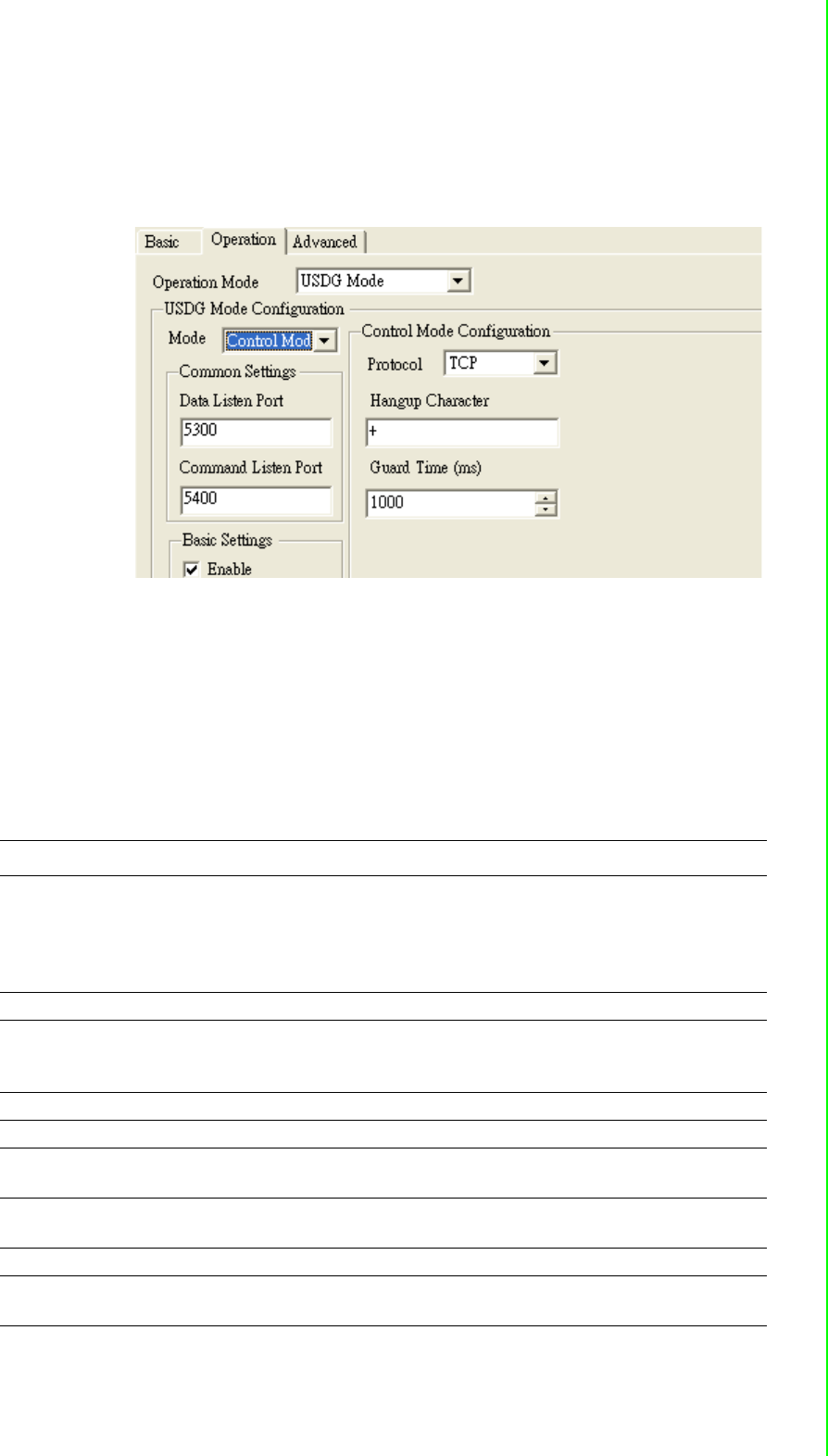828x1456 pixels.
Task: Click the Control Mode Configuration label
Action: 456,332
